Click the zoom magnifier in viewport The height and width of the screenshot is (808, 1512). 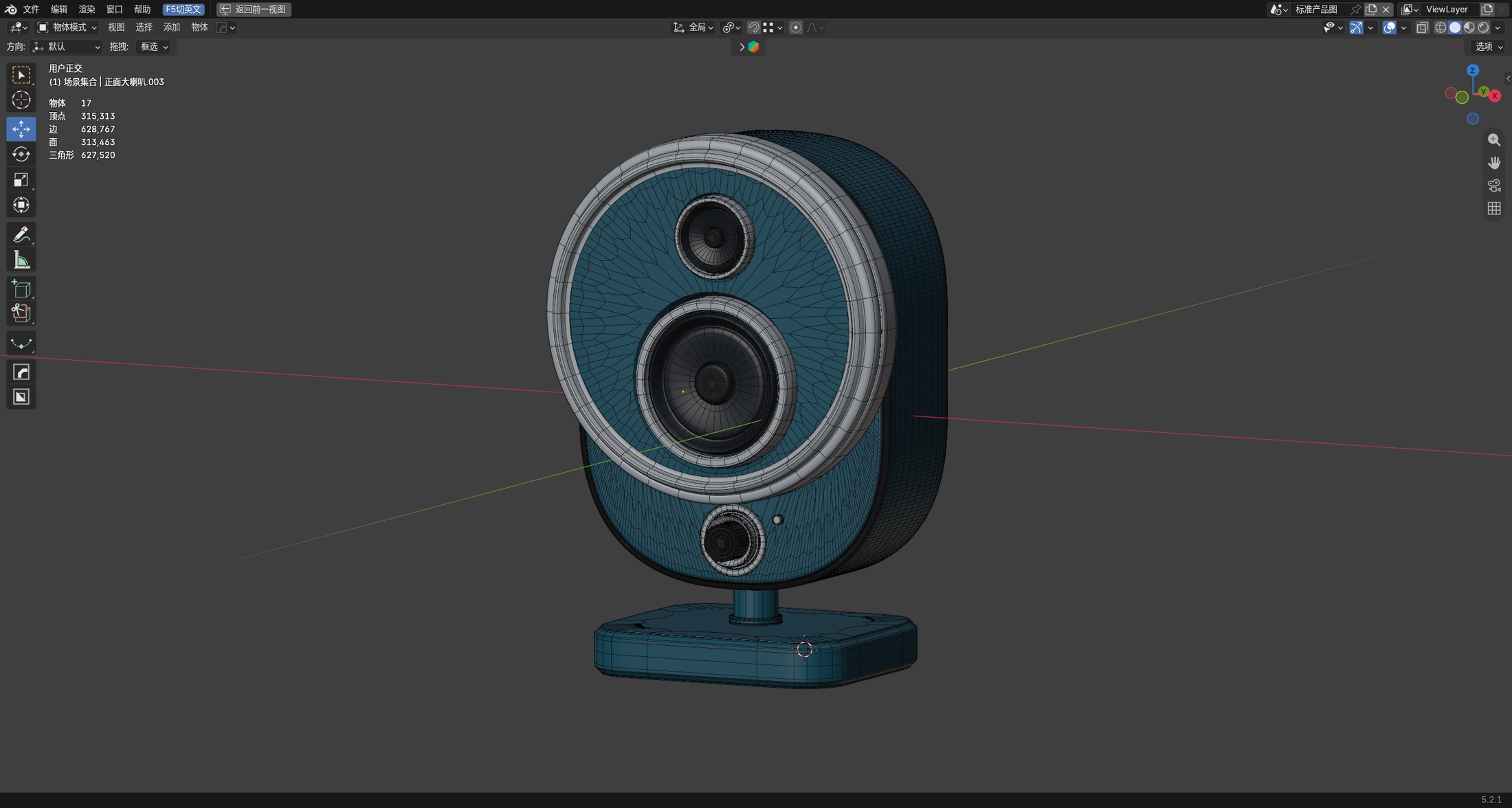click(1494, 140)
